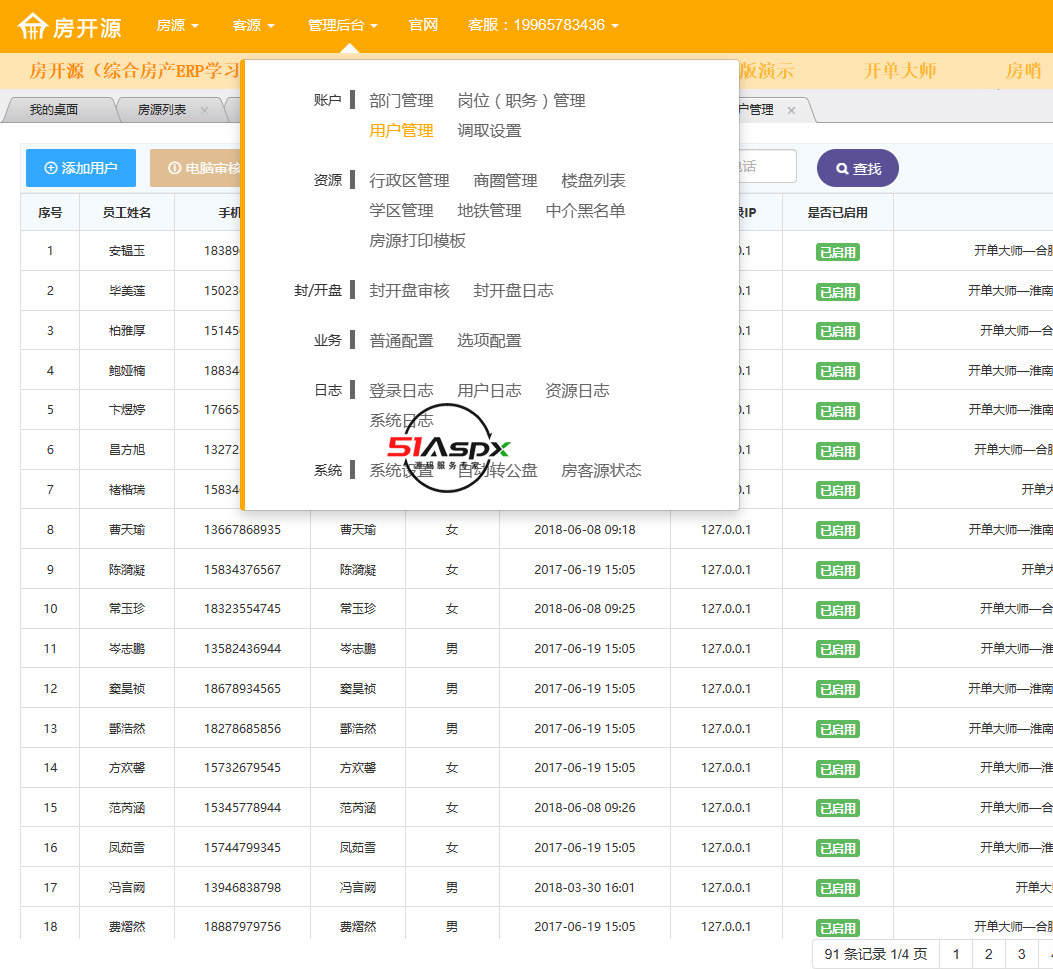The width and height of the screenshot is (1053, 969).
Task: Collapse the 管理后台 dropdown menu
Action: (x=343, y=25)
